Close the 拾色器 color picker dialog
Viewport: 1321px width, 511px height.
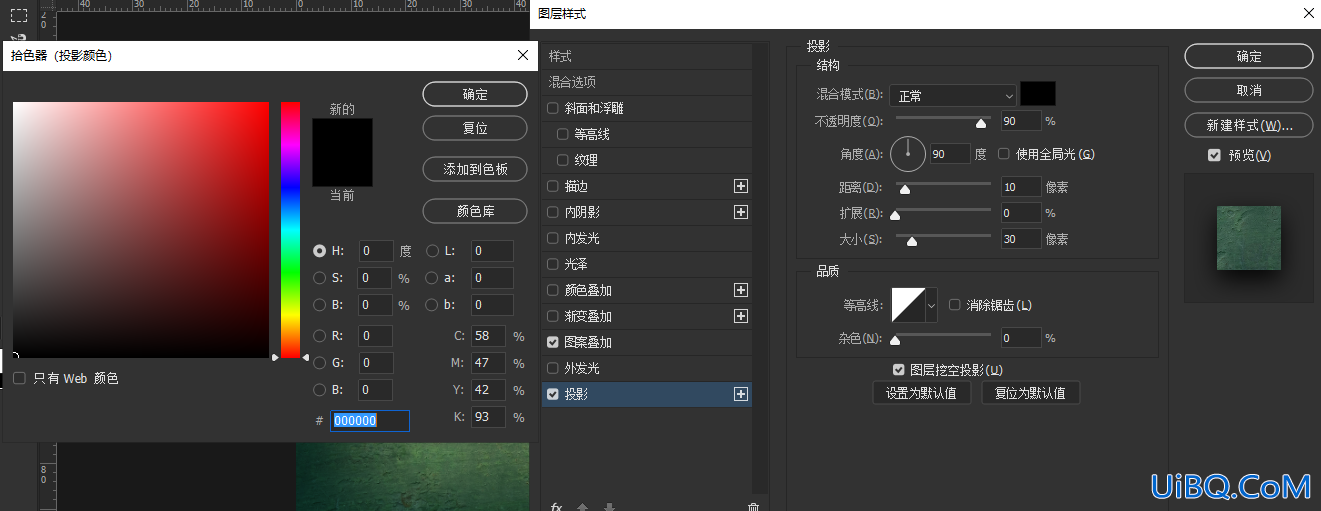(522, 56)
